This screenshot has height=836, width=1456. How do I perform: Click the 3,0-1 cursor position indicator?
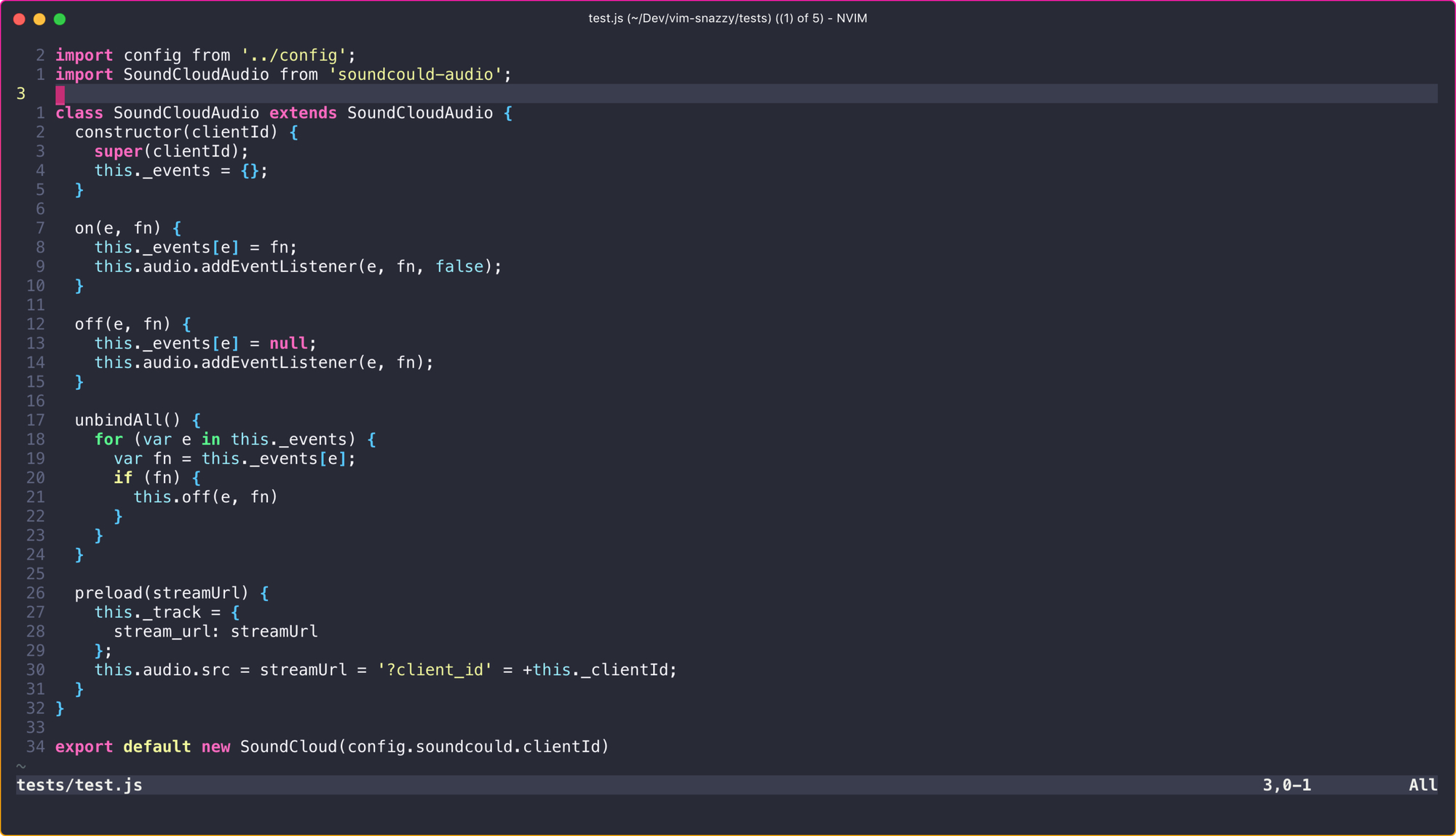pos(1286,785)
